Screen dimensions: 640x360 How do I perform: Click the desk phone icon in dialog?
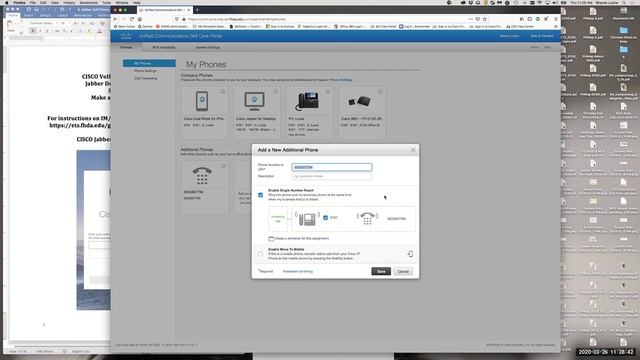tap(307, 219)
